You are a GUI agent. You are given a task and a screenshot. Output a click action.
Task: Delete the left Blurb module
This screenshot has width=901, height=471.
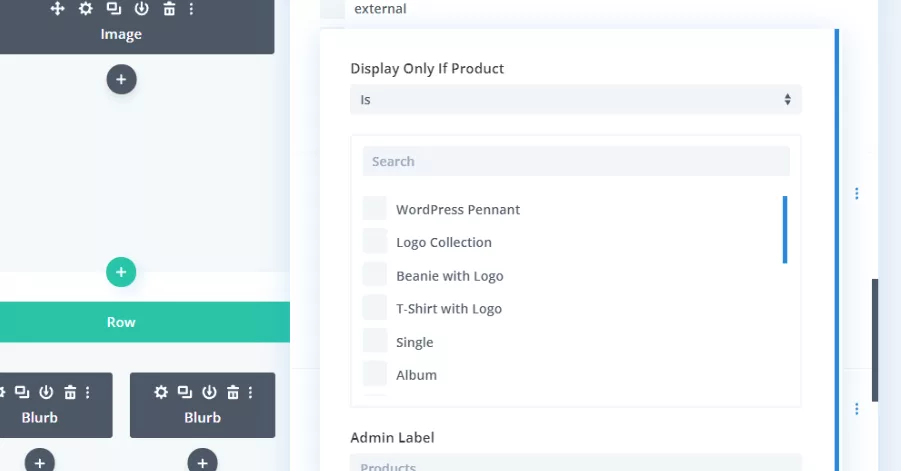coord(70,392)
